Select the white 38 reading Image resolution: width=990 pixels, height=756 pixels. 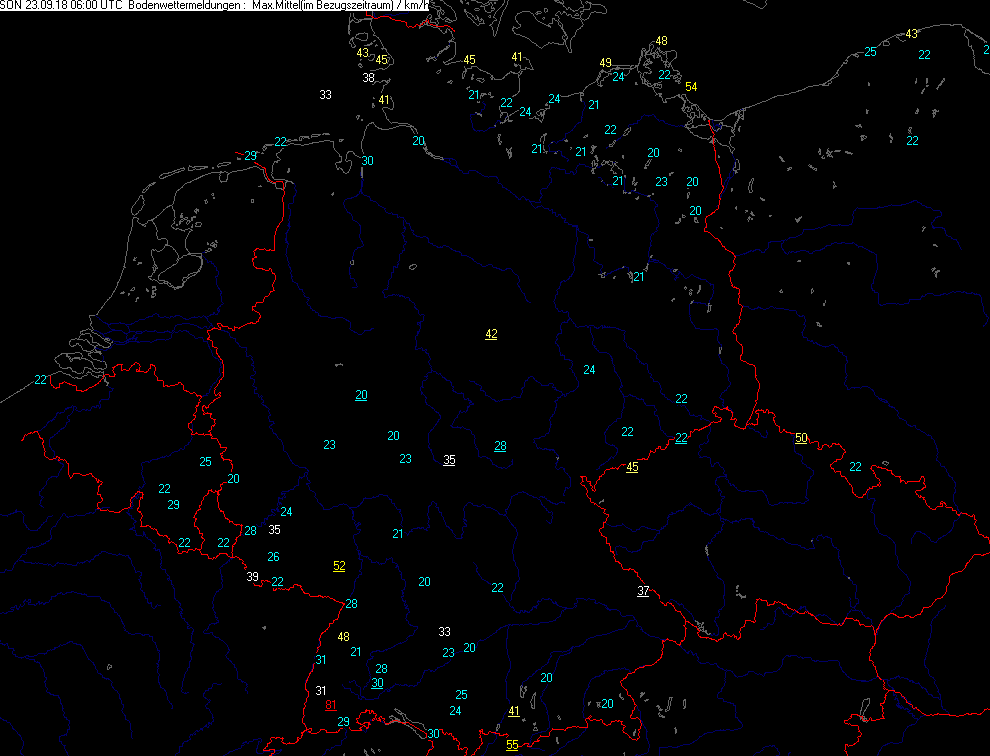tap(368, 78)
